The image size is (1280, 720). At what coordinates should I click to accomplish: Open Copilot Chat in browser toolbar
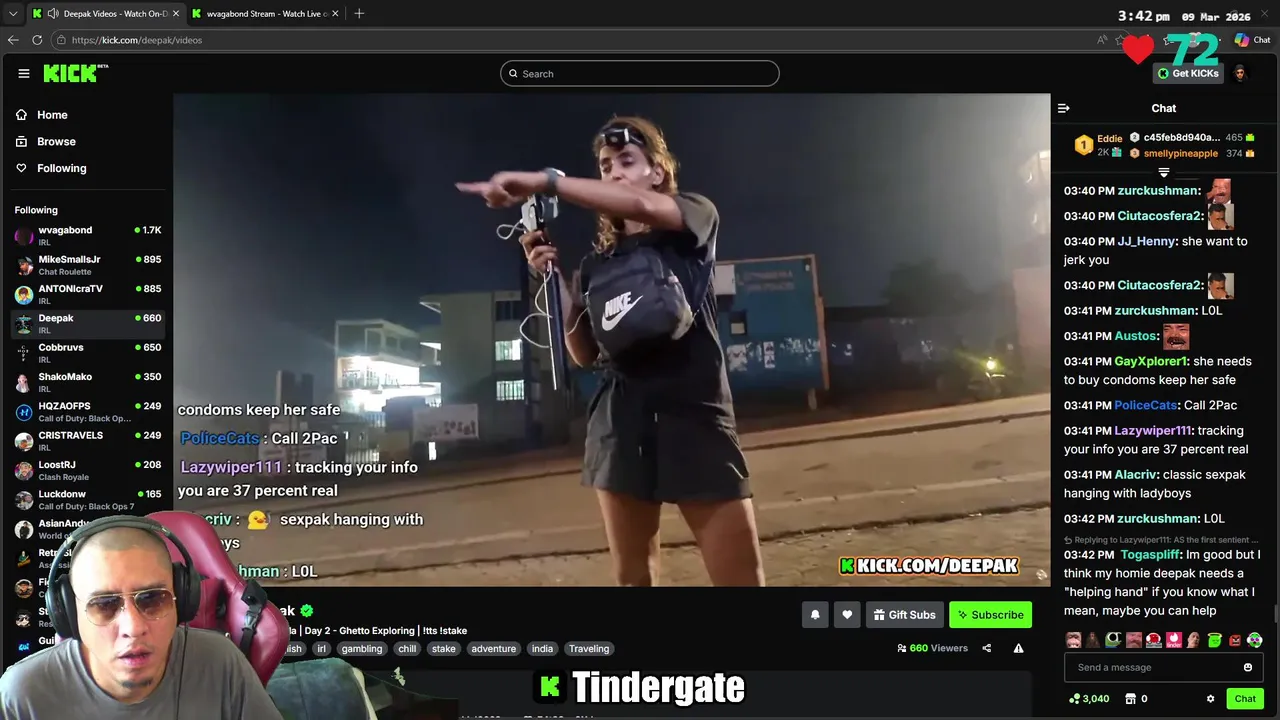click(1252, 40)
